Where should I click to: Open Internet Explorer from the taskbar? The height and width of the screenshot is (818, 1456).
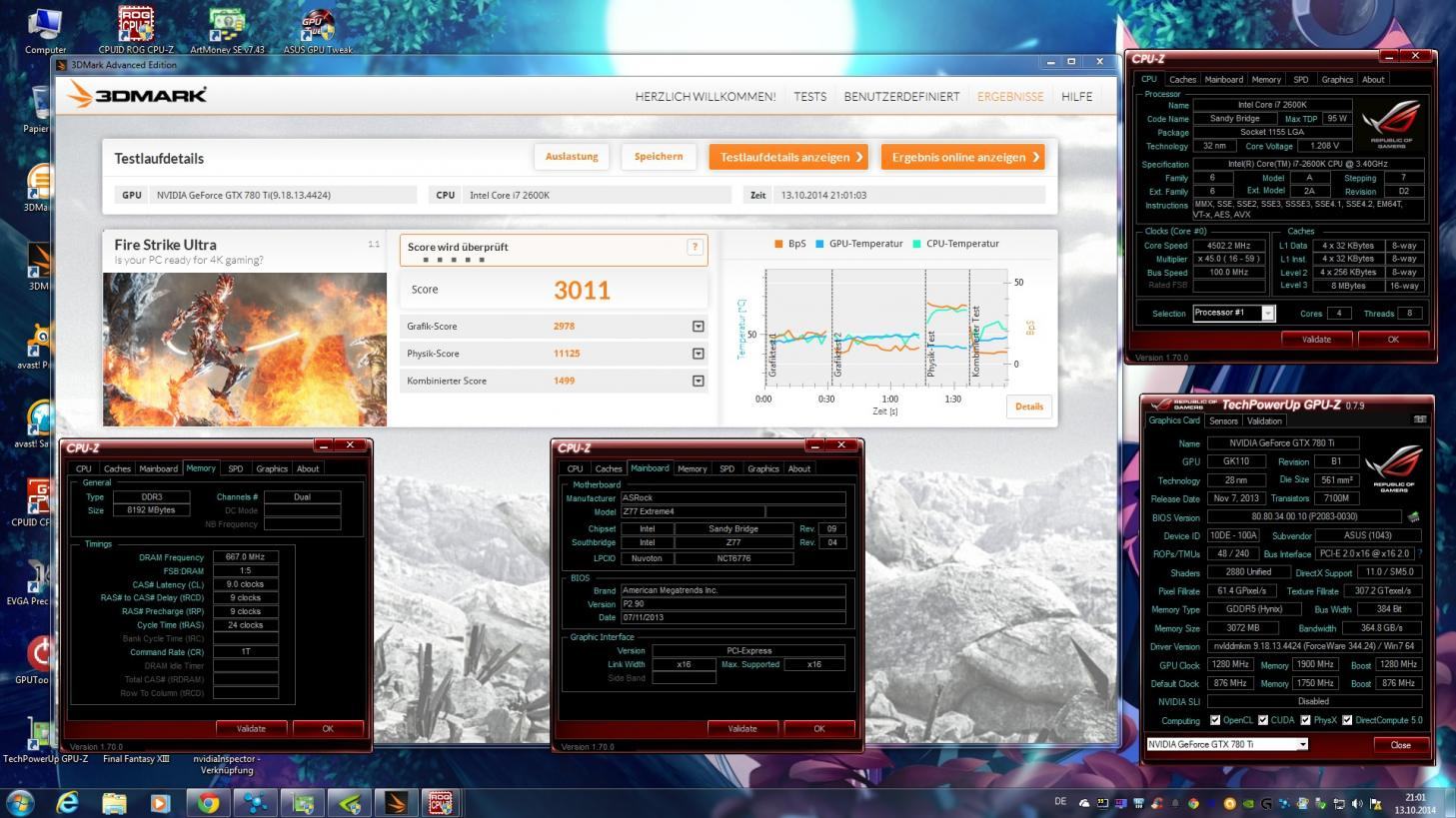click(x=67, y=803)
